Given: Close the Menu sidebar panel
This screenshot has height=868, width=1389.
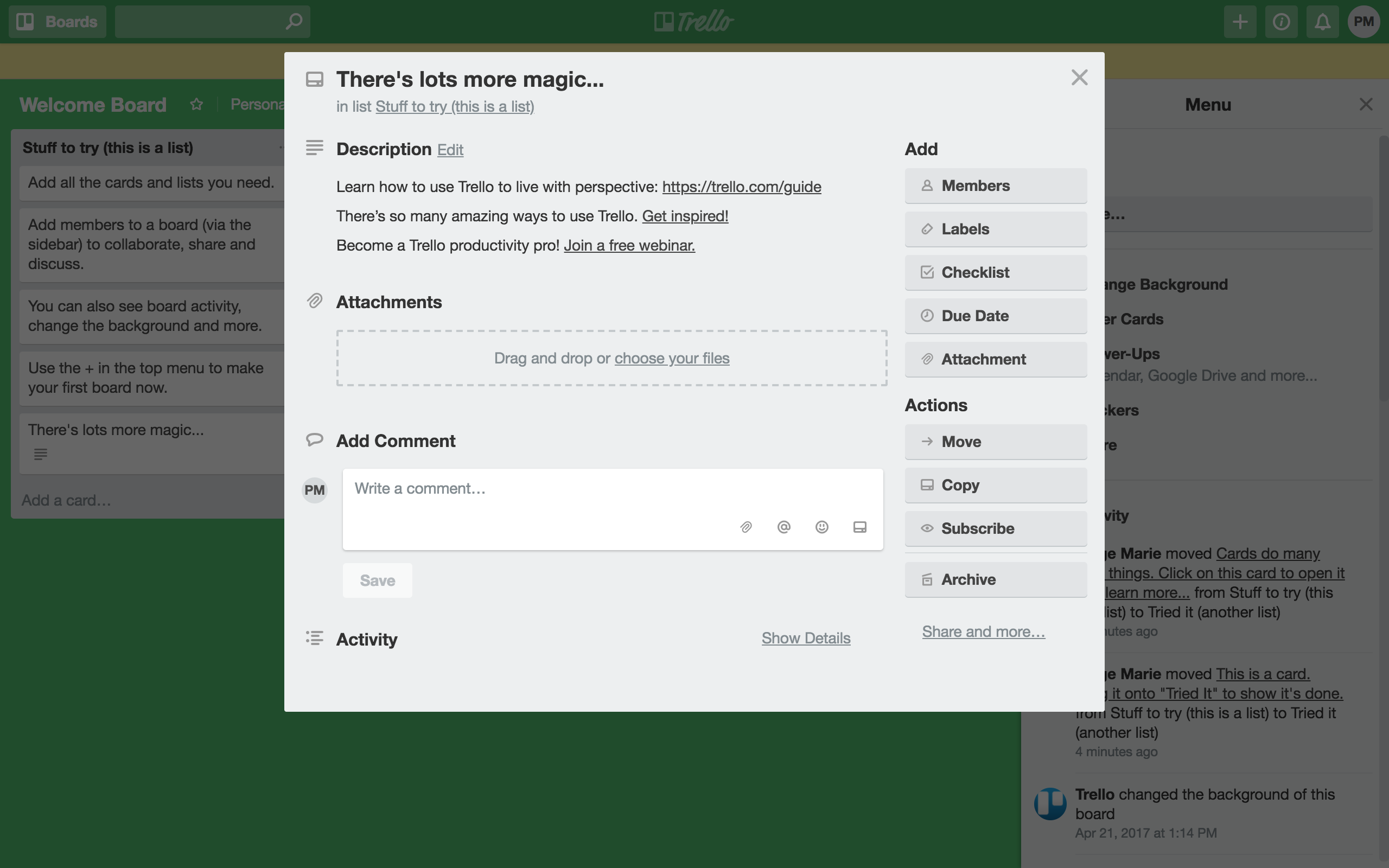Looking at the screenshot, I should 1366,105.
